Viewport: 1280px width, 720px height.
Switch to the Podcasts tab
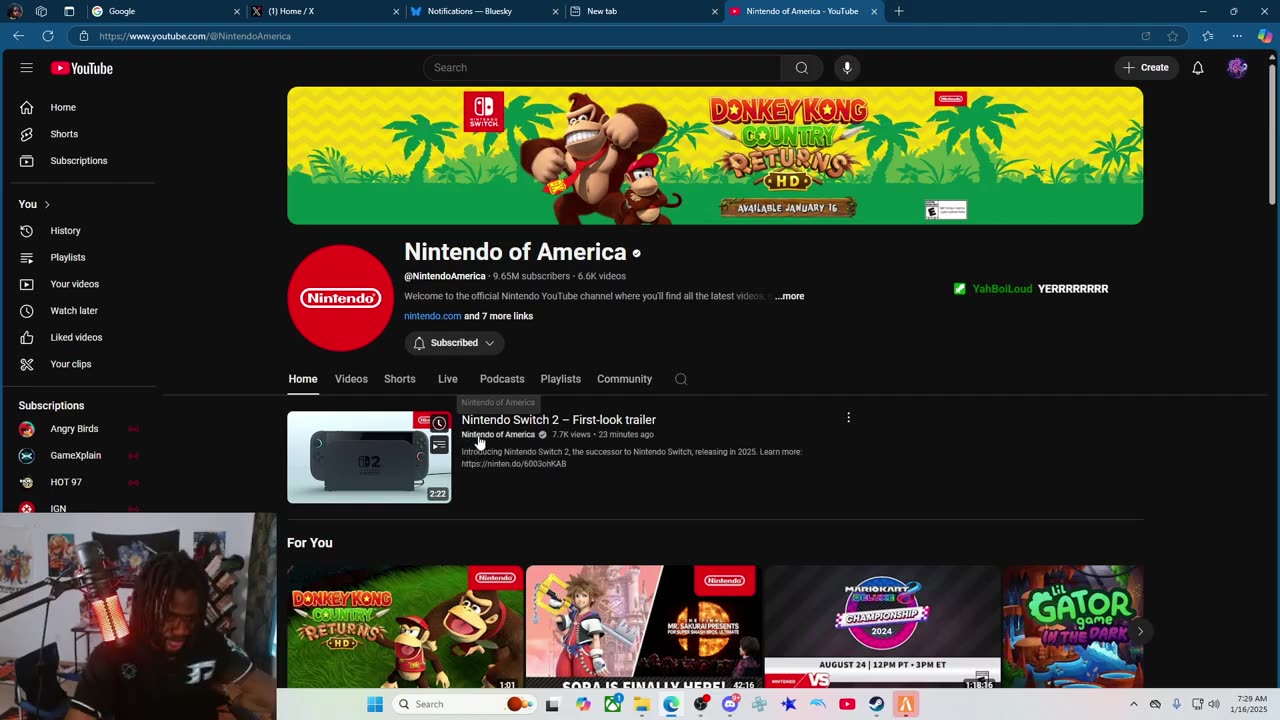click(x=502, y=379)
